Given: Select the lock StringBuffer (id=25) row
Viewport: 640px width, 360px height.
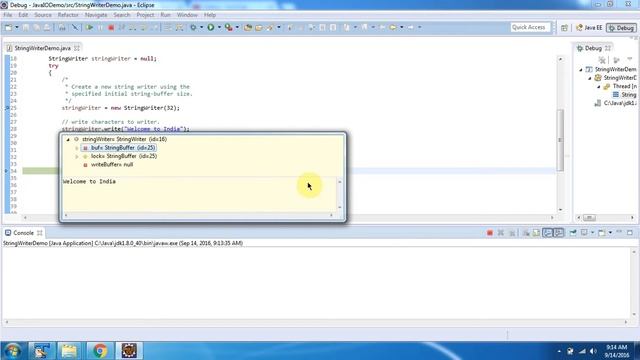Looking at the screenshot, I should 120,156.
